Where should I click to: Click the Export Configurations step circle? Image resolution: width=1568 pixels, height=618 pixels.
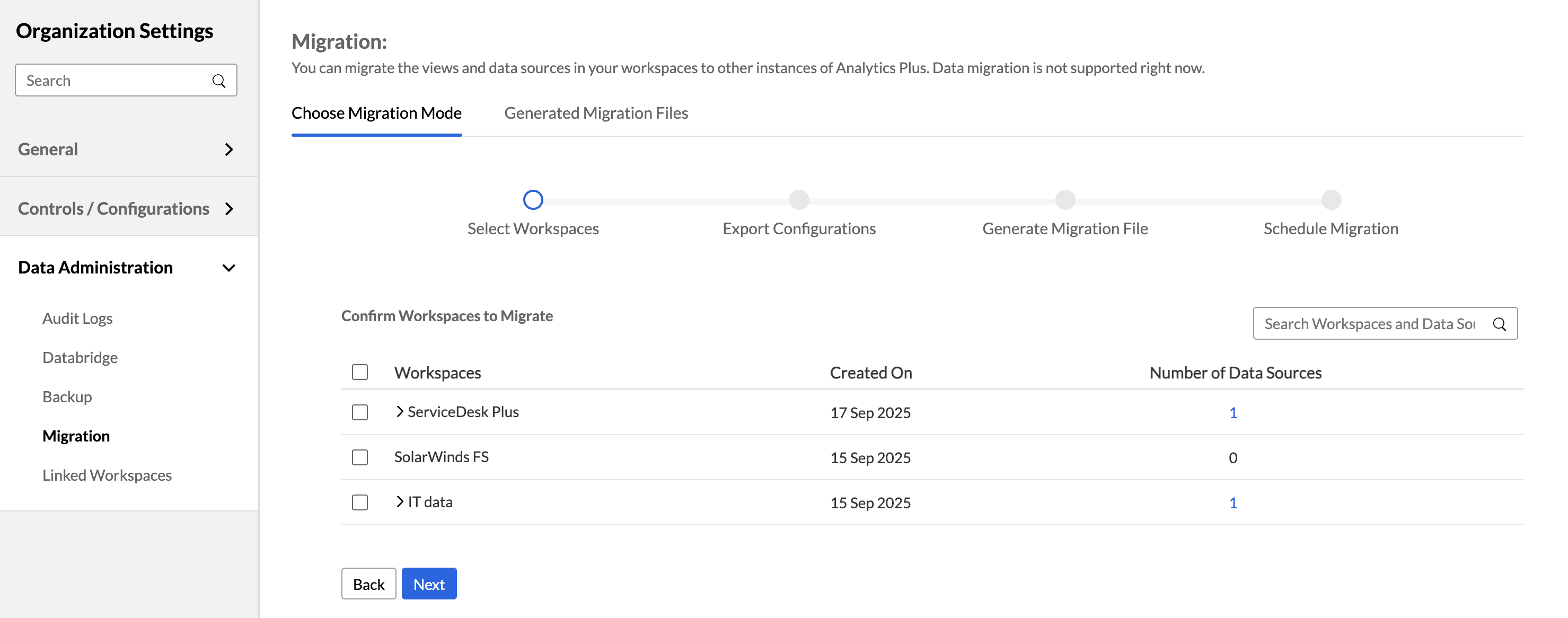[799, 200]
